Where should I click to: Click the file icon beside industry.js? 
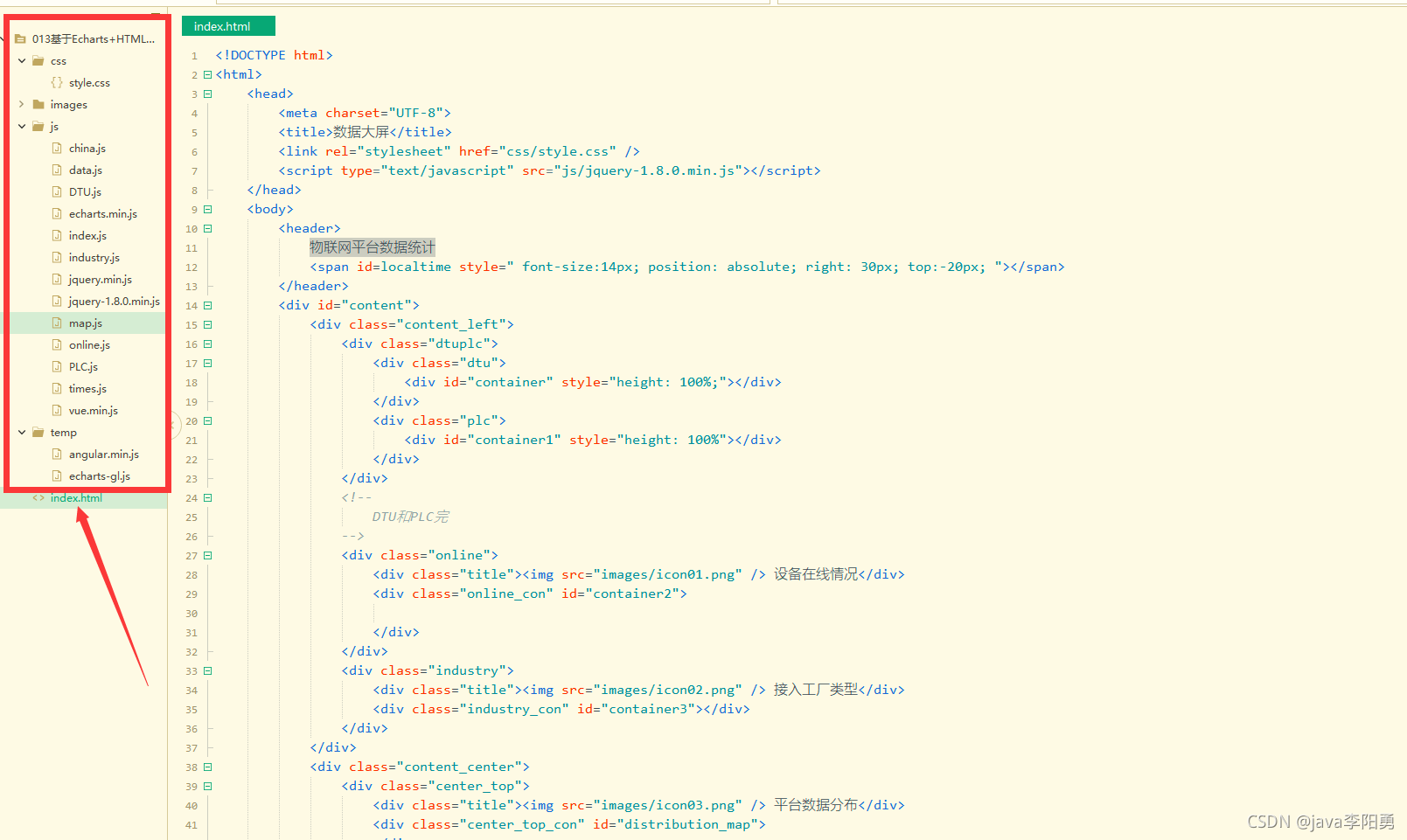click(x=57, y=258)
